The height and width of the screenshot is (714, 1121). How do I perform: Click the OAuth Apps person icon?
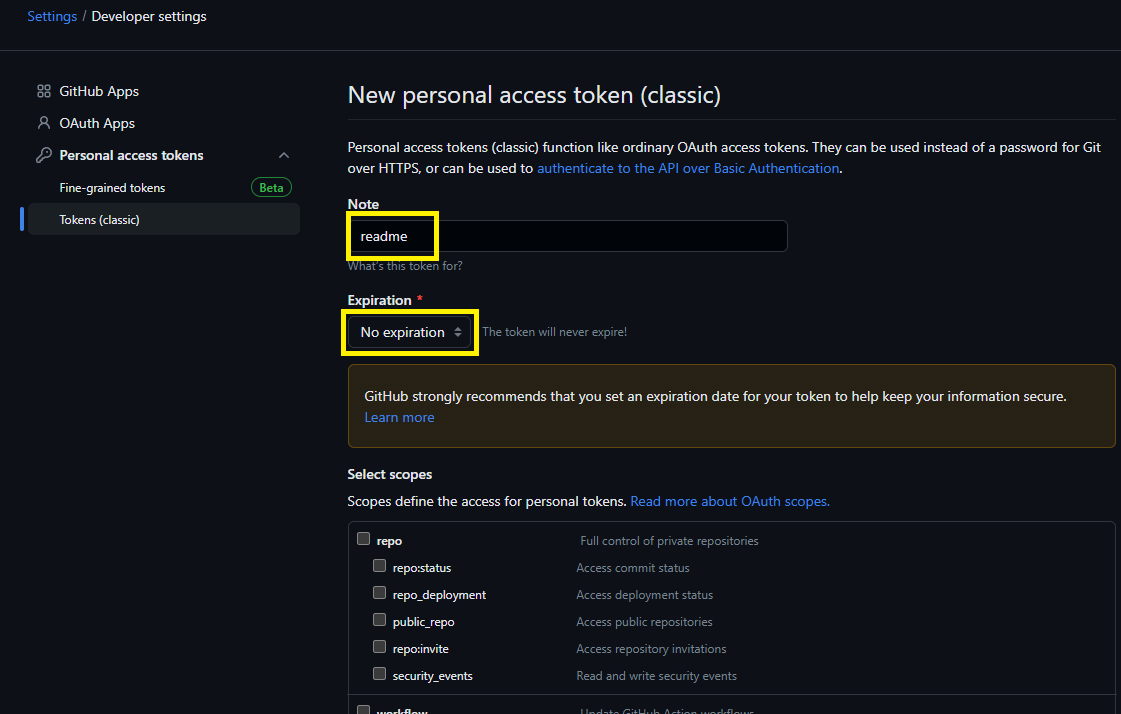44,123
